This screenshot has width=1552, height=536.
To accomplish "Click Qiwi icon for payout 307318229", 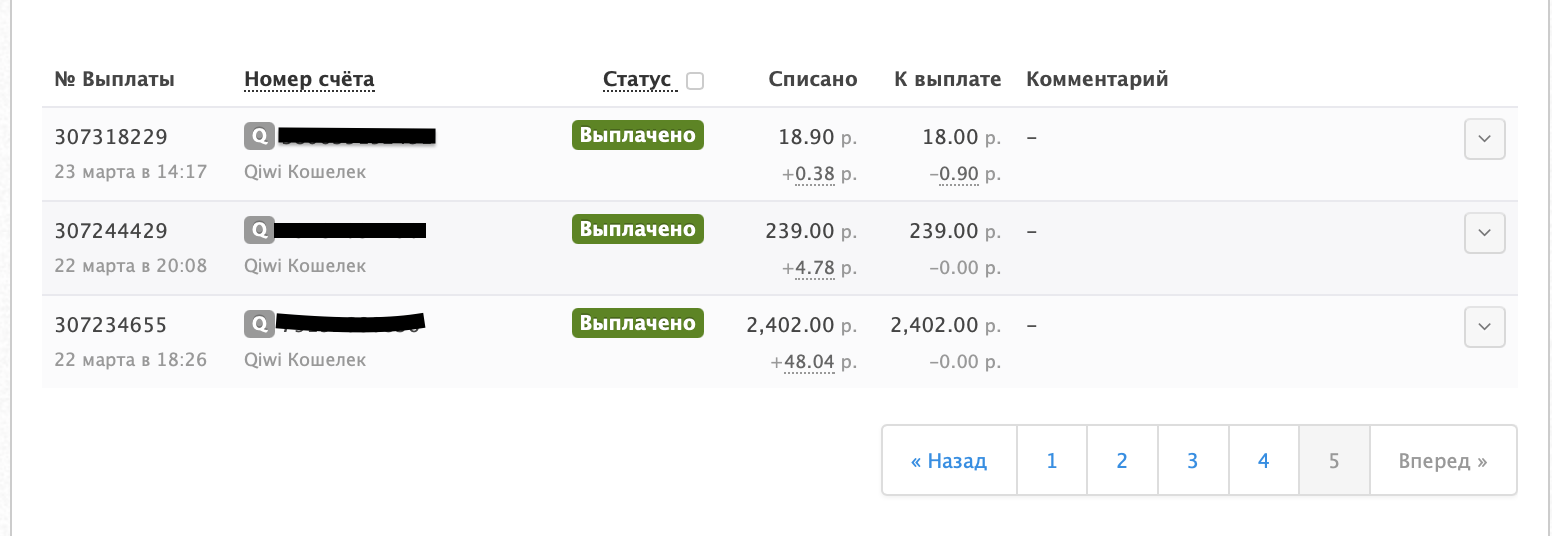I will [259, 136].
